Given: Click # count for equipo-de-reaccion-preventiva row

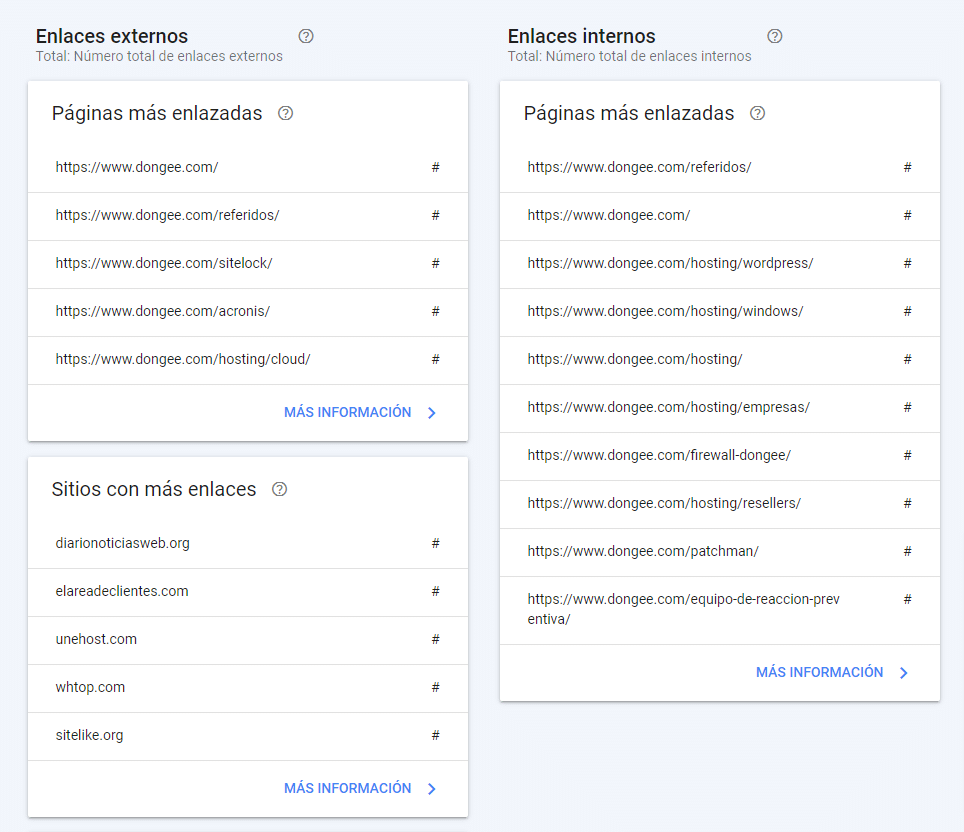Looking at the screenshot, I should 907,599.
